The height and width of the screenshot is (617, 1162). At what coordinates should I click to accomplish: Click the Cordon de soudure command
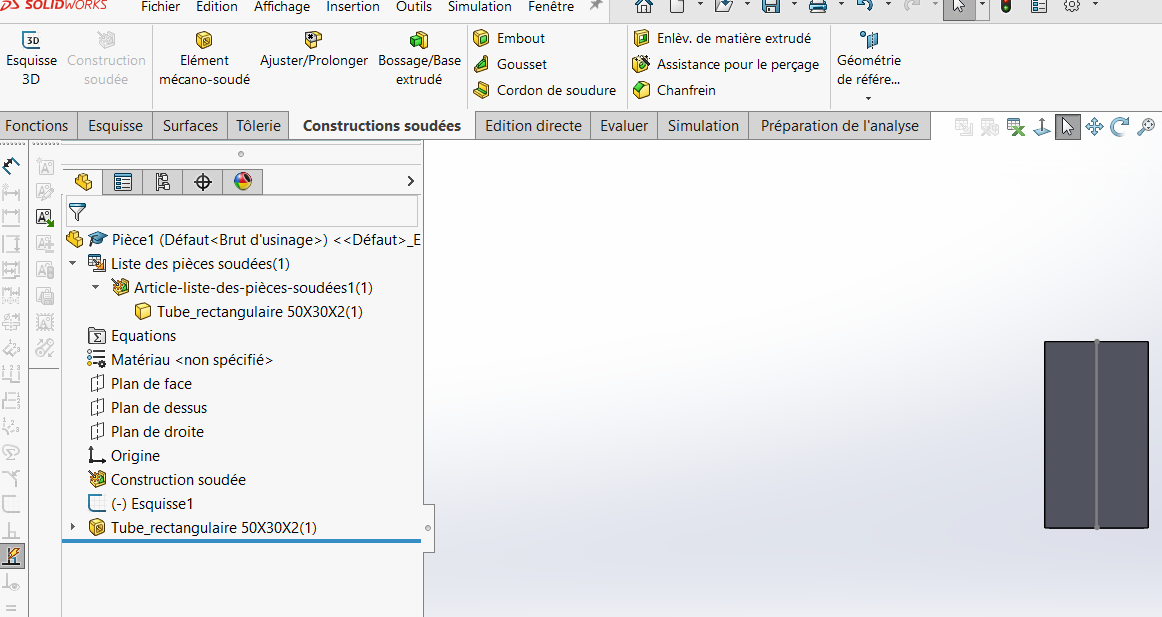556,90
